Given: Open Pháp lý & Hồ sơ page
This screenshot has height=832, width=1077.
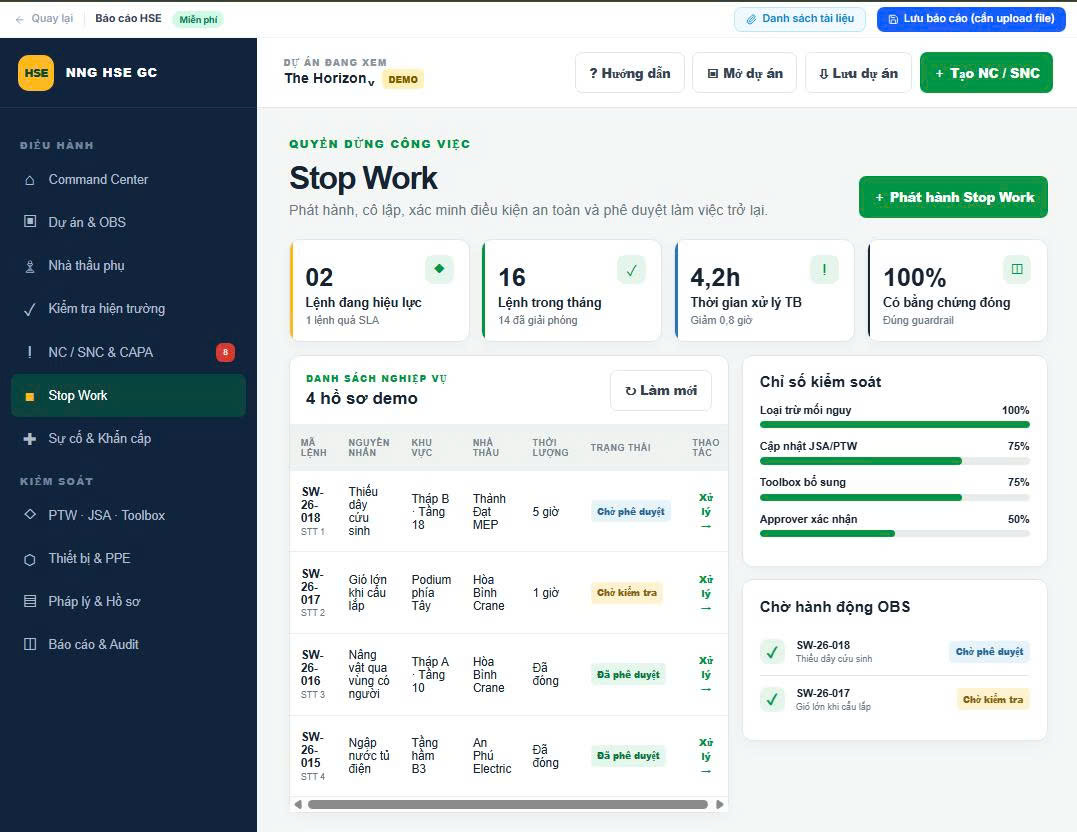Looking at the screenshot, I should (128, 601).
